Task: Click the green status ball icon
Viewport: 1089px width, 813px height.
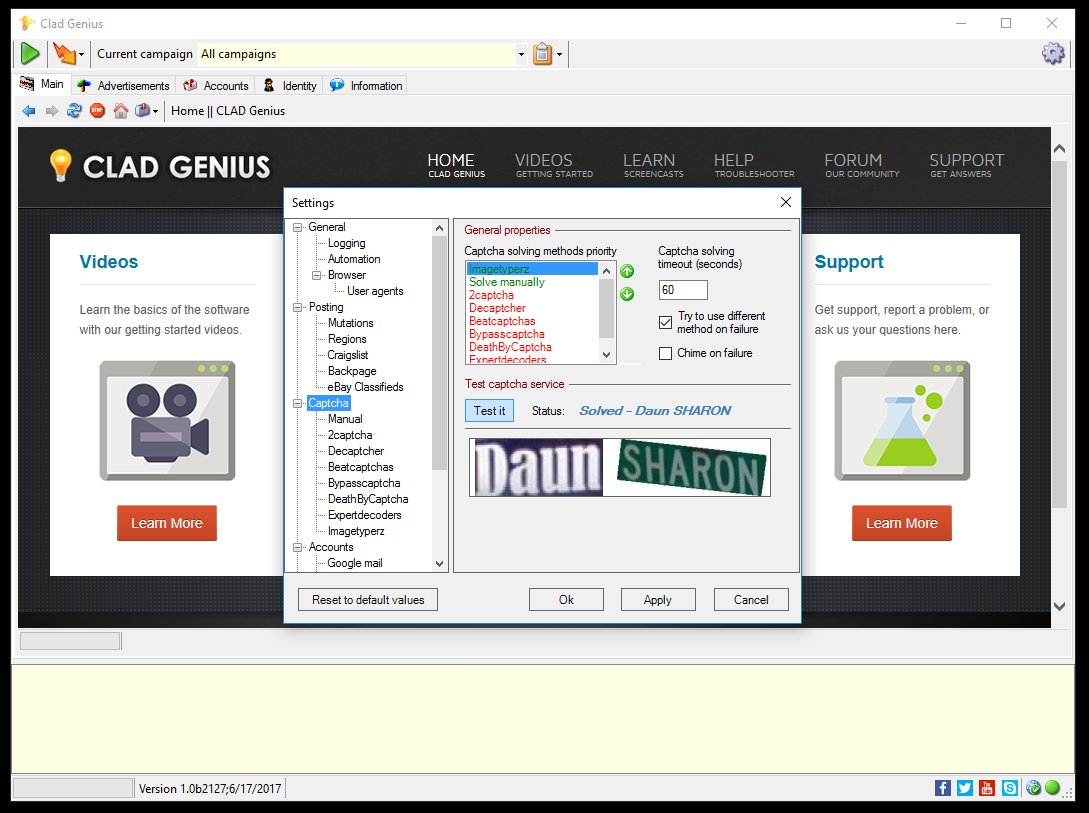Action: point(1052,787)
